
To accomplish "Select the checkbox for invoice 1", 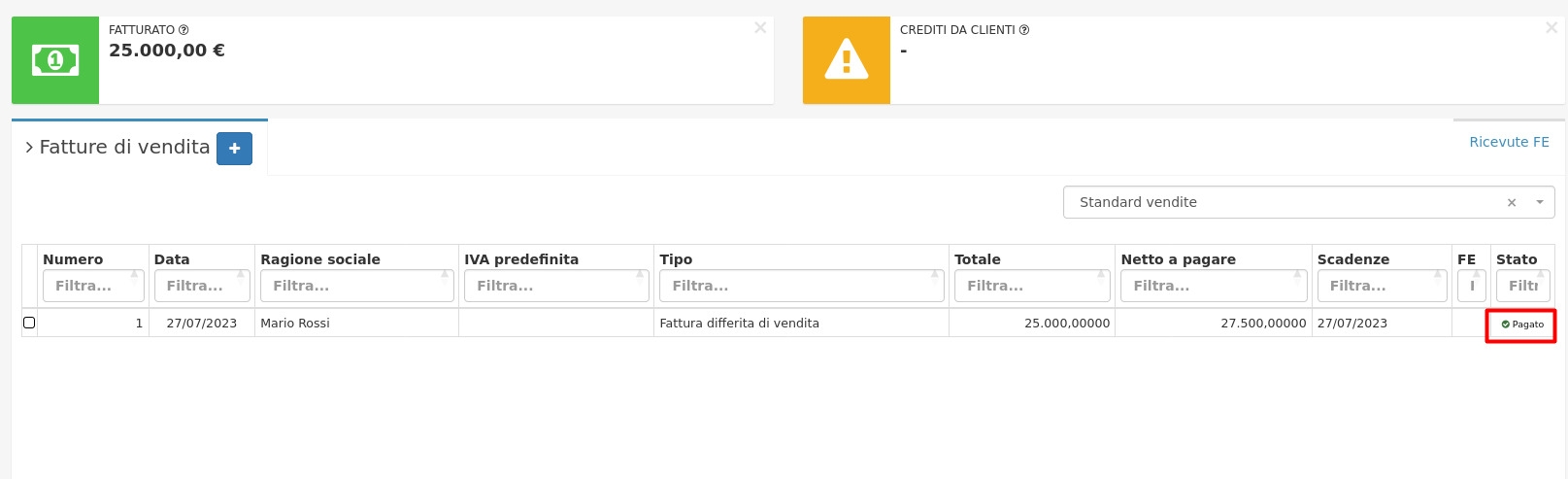I will click(29, 323).
